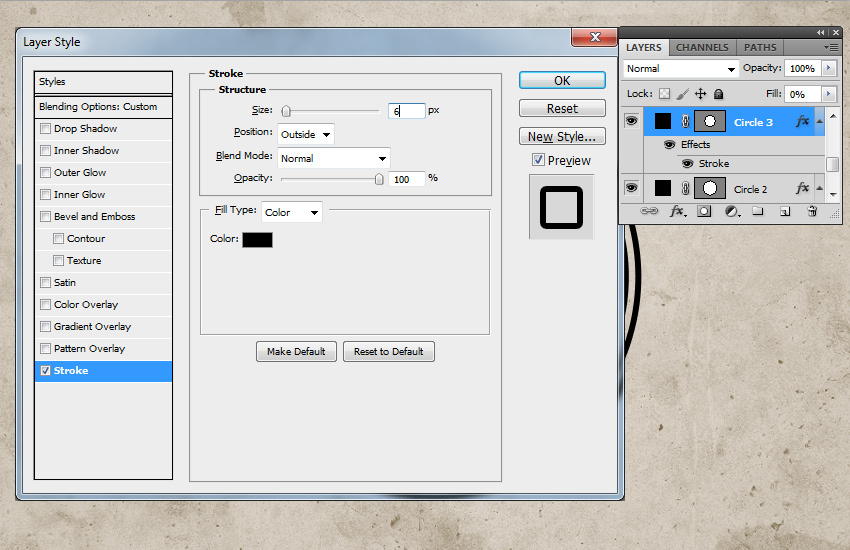Enable the Drop Shadow checkbox

pos(45,129)
